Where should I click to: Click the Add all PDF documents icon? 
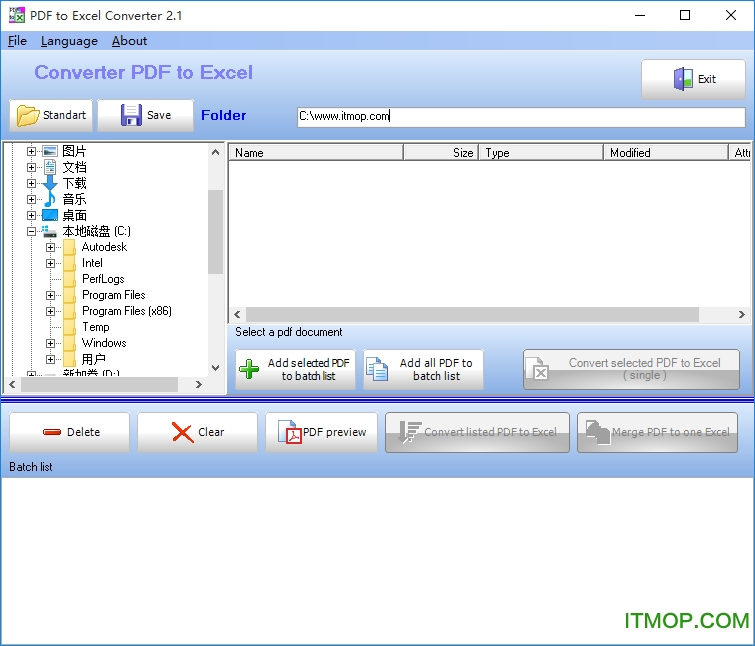click(x=377, y=369)
